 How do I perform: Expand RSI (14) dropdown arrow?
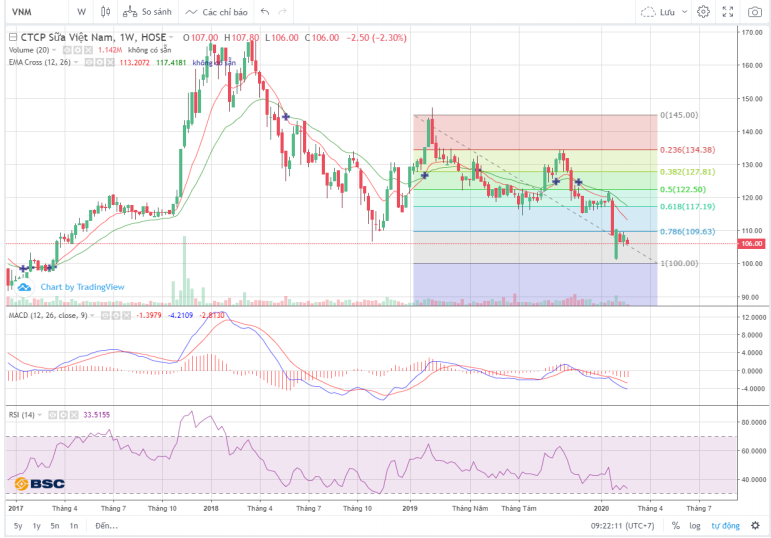point(40,415)
